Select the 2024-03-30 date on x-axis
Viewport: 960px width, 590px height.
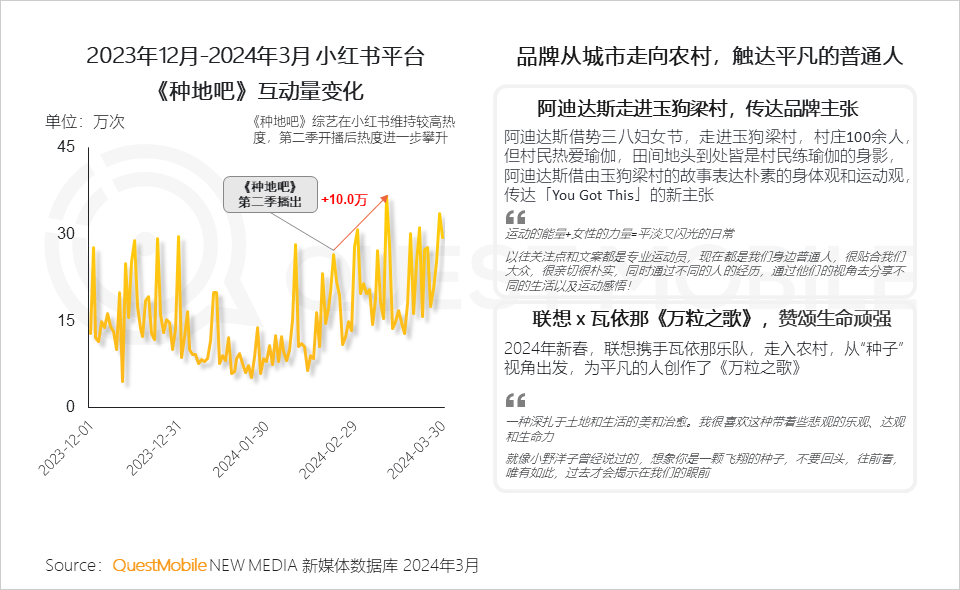pyautogui.click(x=417, y=447)
